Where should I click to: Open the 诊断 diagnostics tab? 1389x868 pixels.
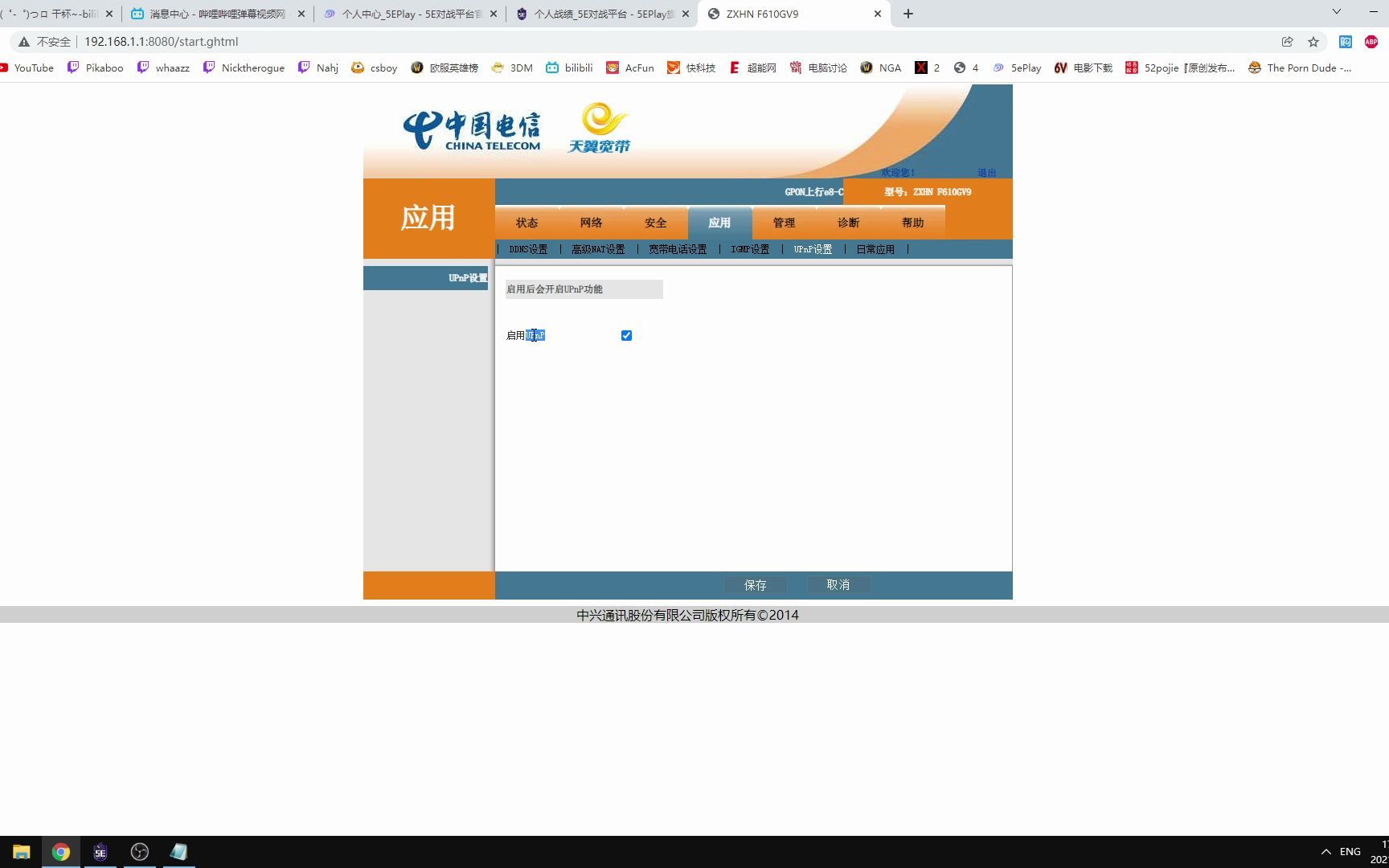click(849, 223)
